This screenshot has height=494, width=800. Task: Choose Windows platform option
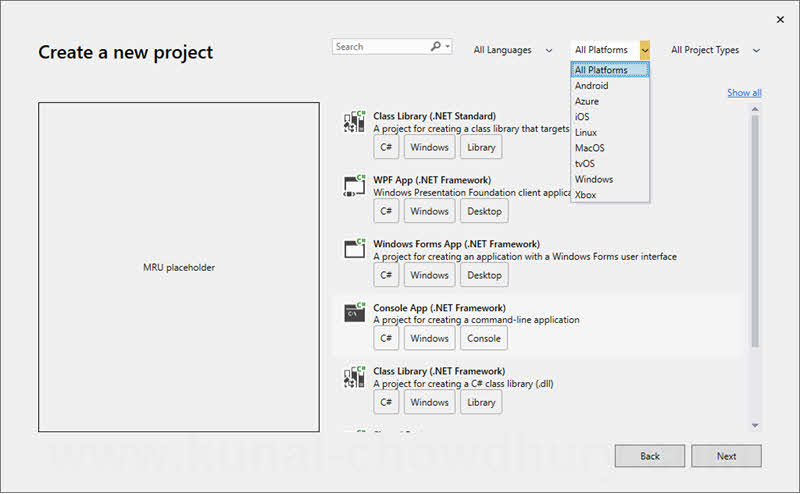coord(610,179)
